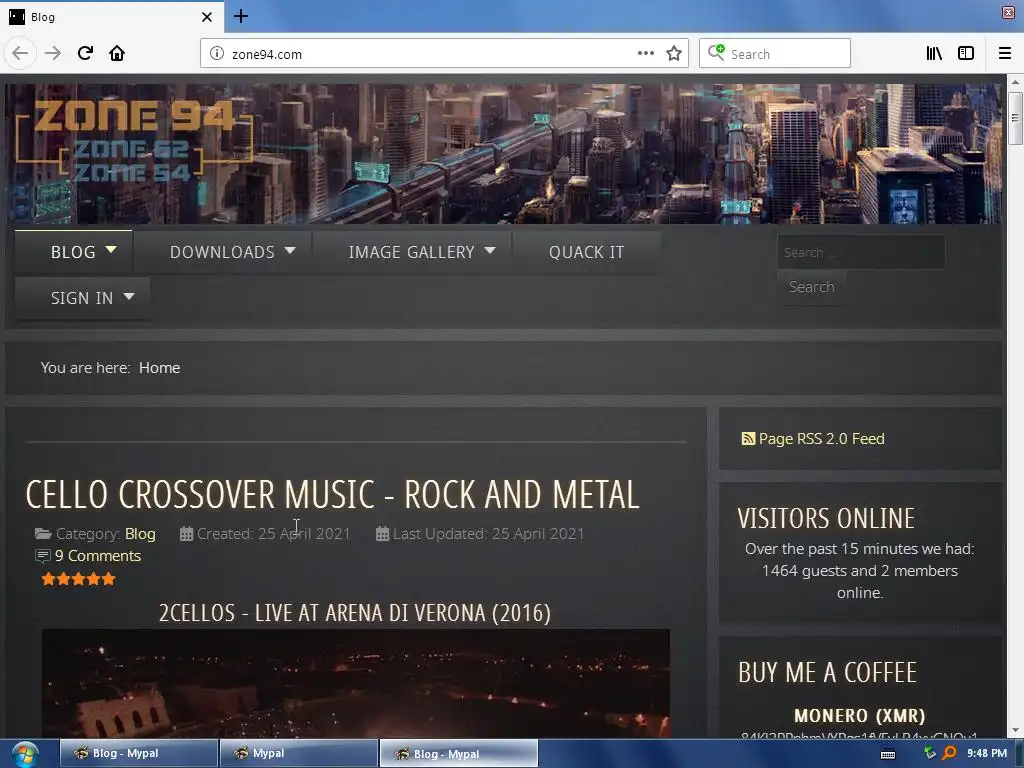Open Cello Crossover Music article title
This screenshot has height=768, width=1024.
click(332, 494)
